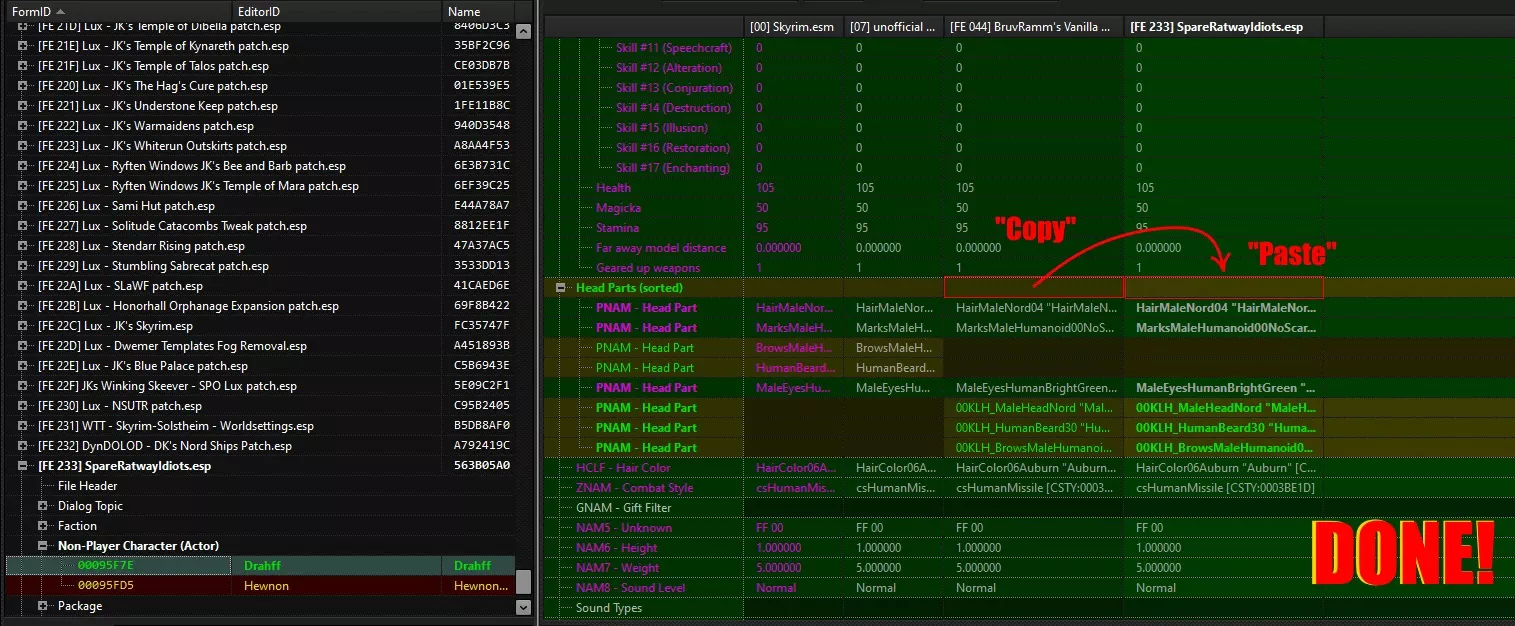Expand the Faction group
1515x626 pixels.
click(43, 526)
